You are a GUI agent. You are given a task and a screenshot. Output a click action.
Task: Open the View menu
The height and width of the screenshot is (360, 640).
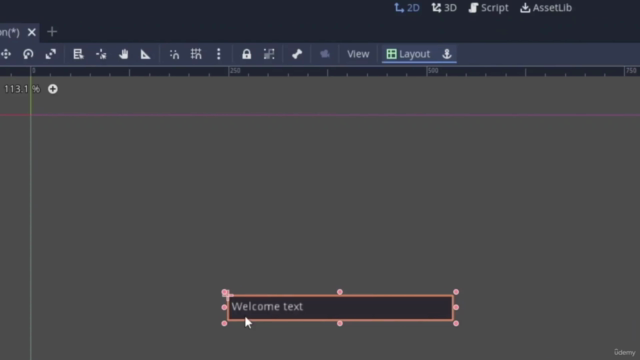[x=358, y=54]
